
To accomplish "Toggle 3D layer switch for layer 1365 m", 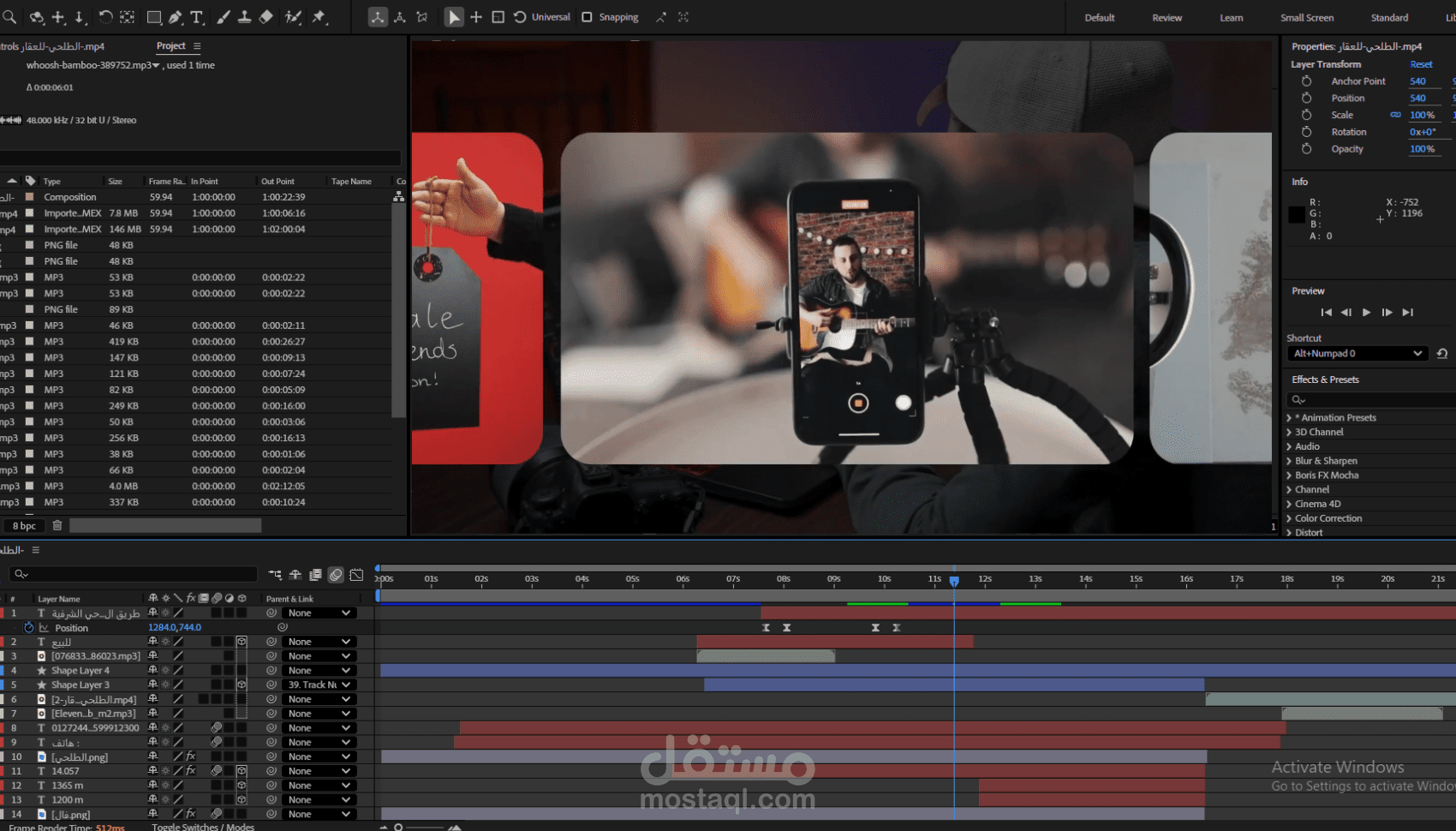I will 242,786.
